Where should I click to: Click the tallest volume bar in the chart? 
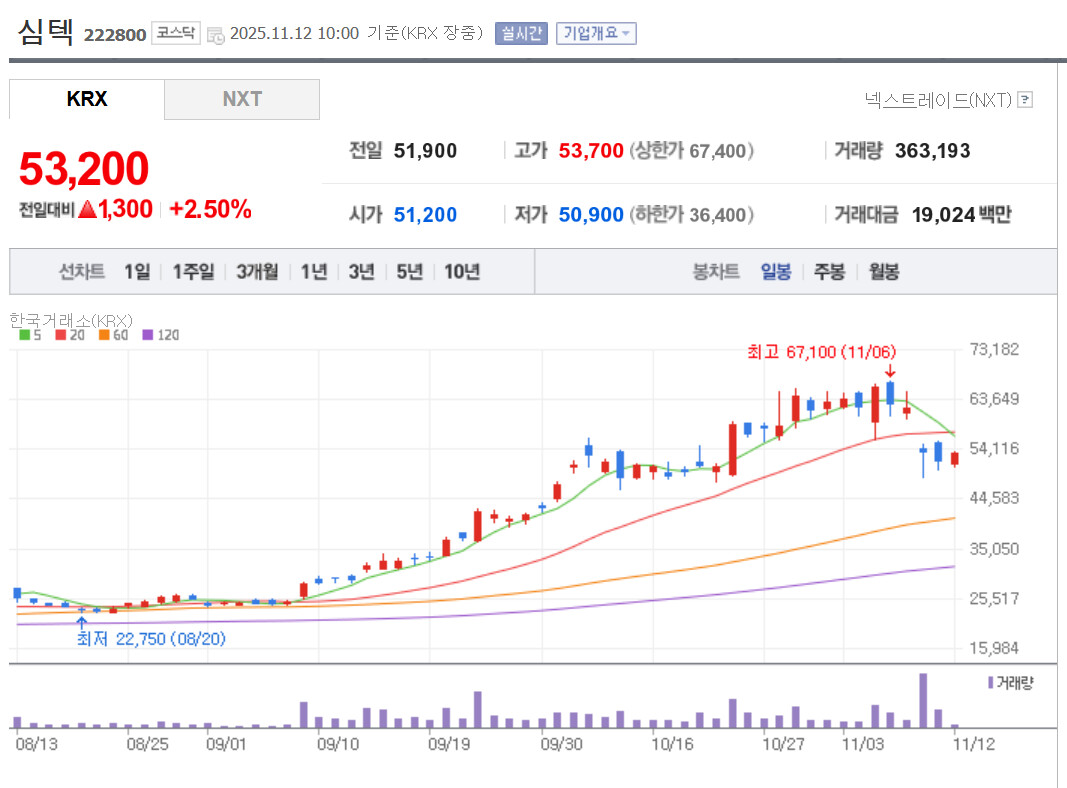pyautogui.click(x=922, y=700)
